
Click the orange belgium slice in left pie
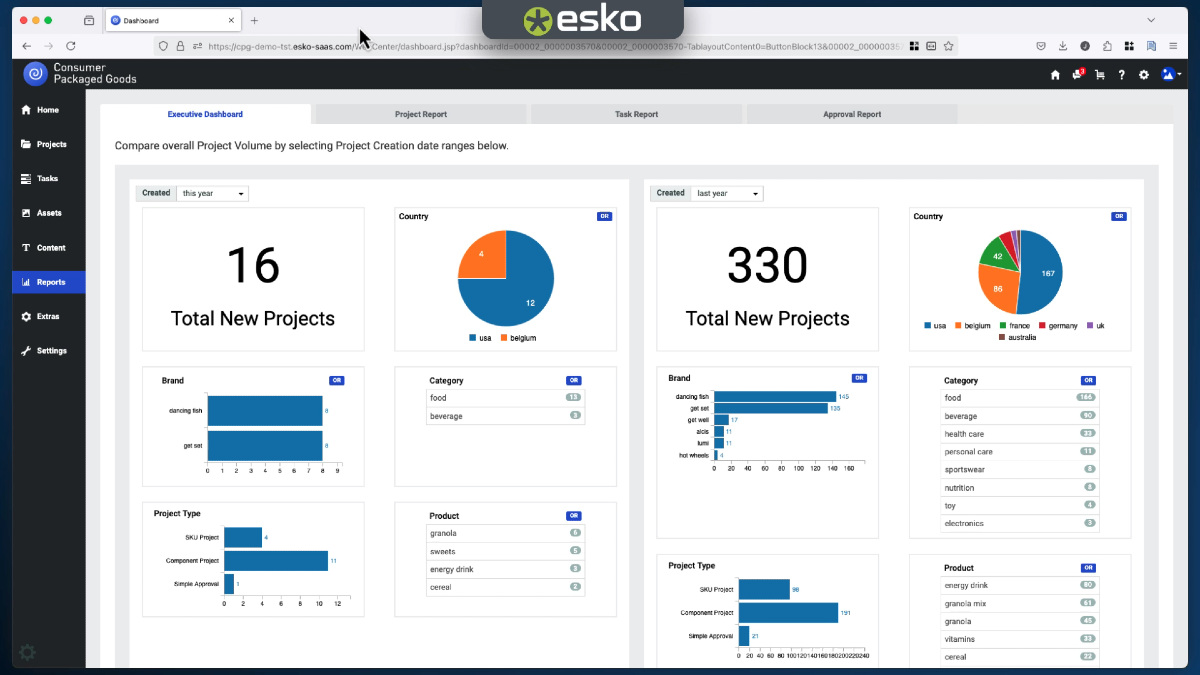point(484,257)
